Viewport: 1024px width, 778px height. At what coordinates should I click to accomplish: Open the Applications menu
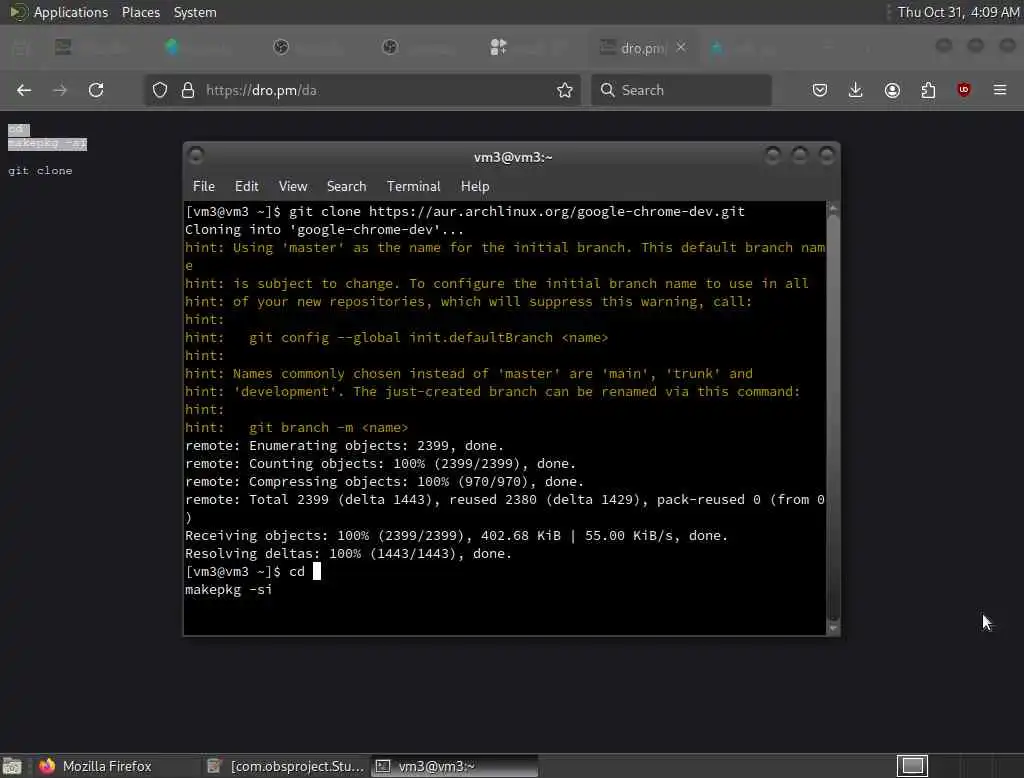[71, 12]
